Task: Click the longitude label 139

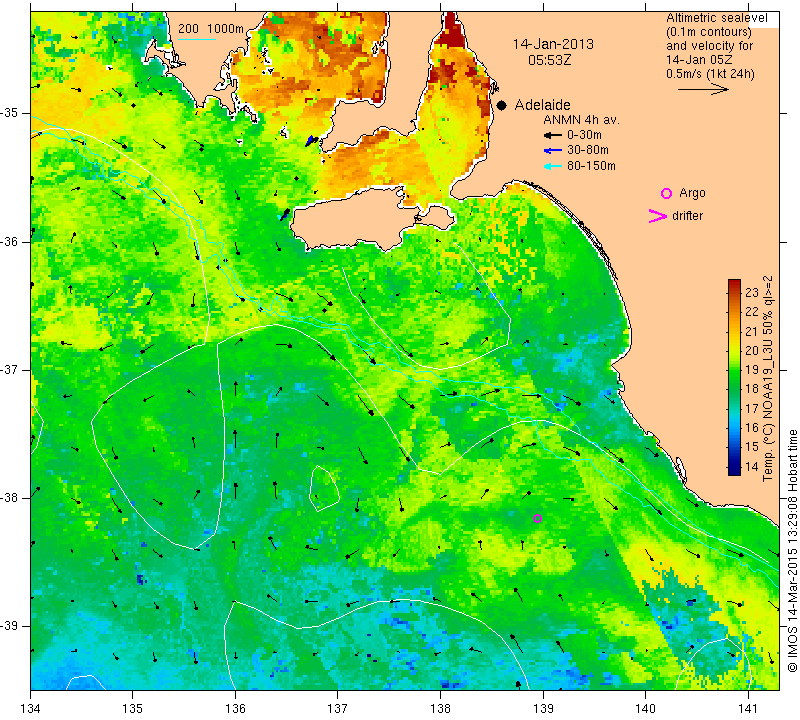Action: coord(543,708)
